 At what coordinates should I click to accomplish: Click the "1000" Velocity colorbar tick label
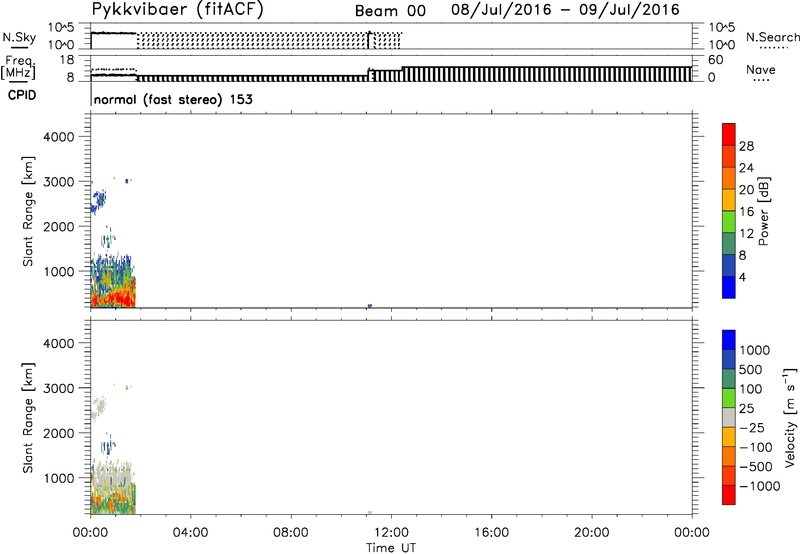pyautogui.click(x=755, y=350)
